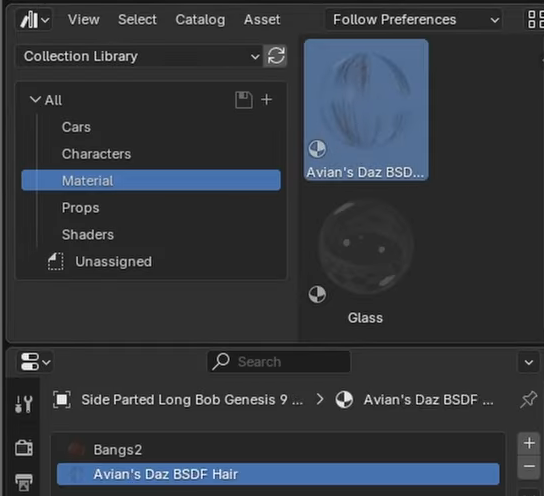Select the Bangs2 material slot
Viewport: 544px width, 496px height.
tap(278, 450)
